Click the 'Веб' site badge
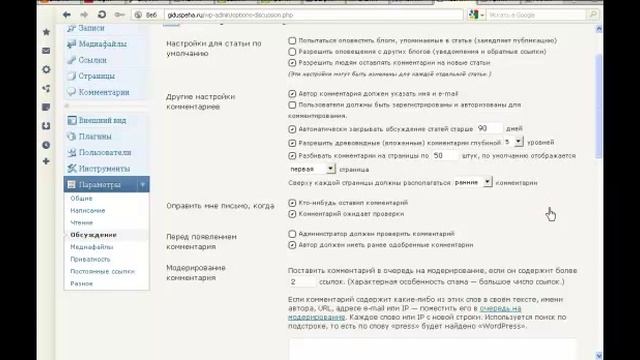This screenshot has height=360, width=640. pyautogui.click(x=146, y=15)
